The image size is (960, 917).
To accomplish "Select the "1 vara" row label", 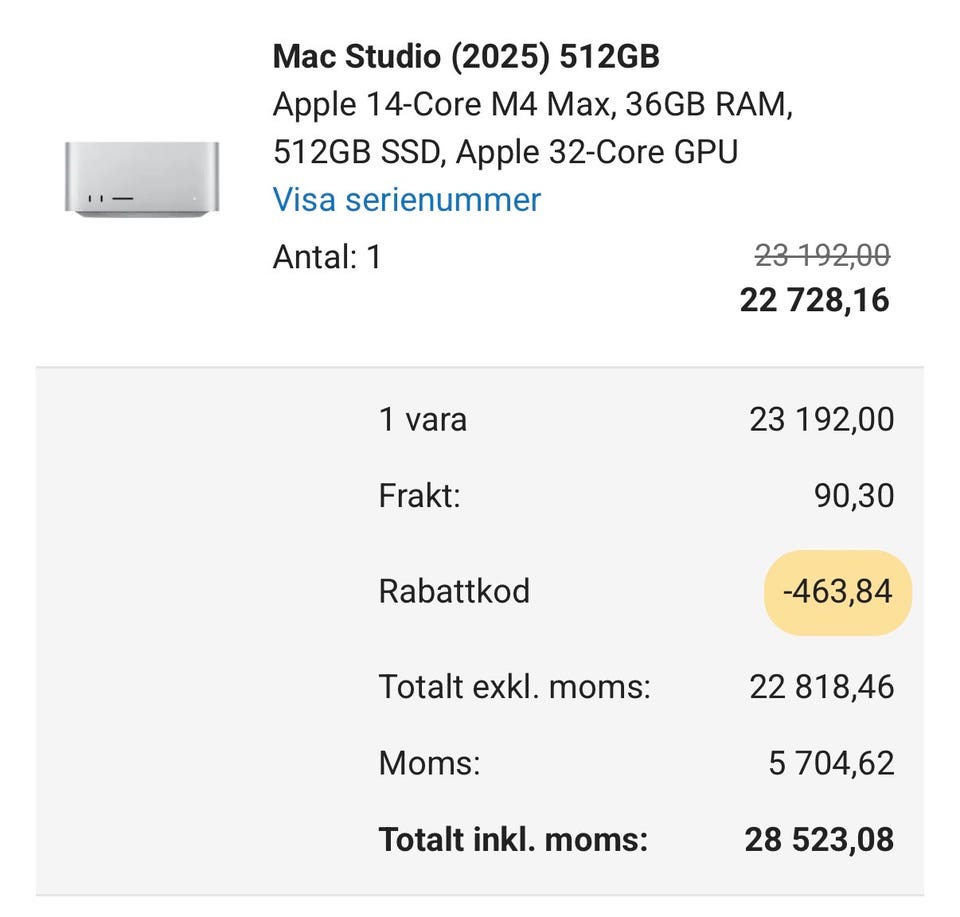I will click(422, 419).
